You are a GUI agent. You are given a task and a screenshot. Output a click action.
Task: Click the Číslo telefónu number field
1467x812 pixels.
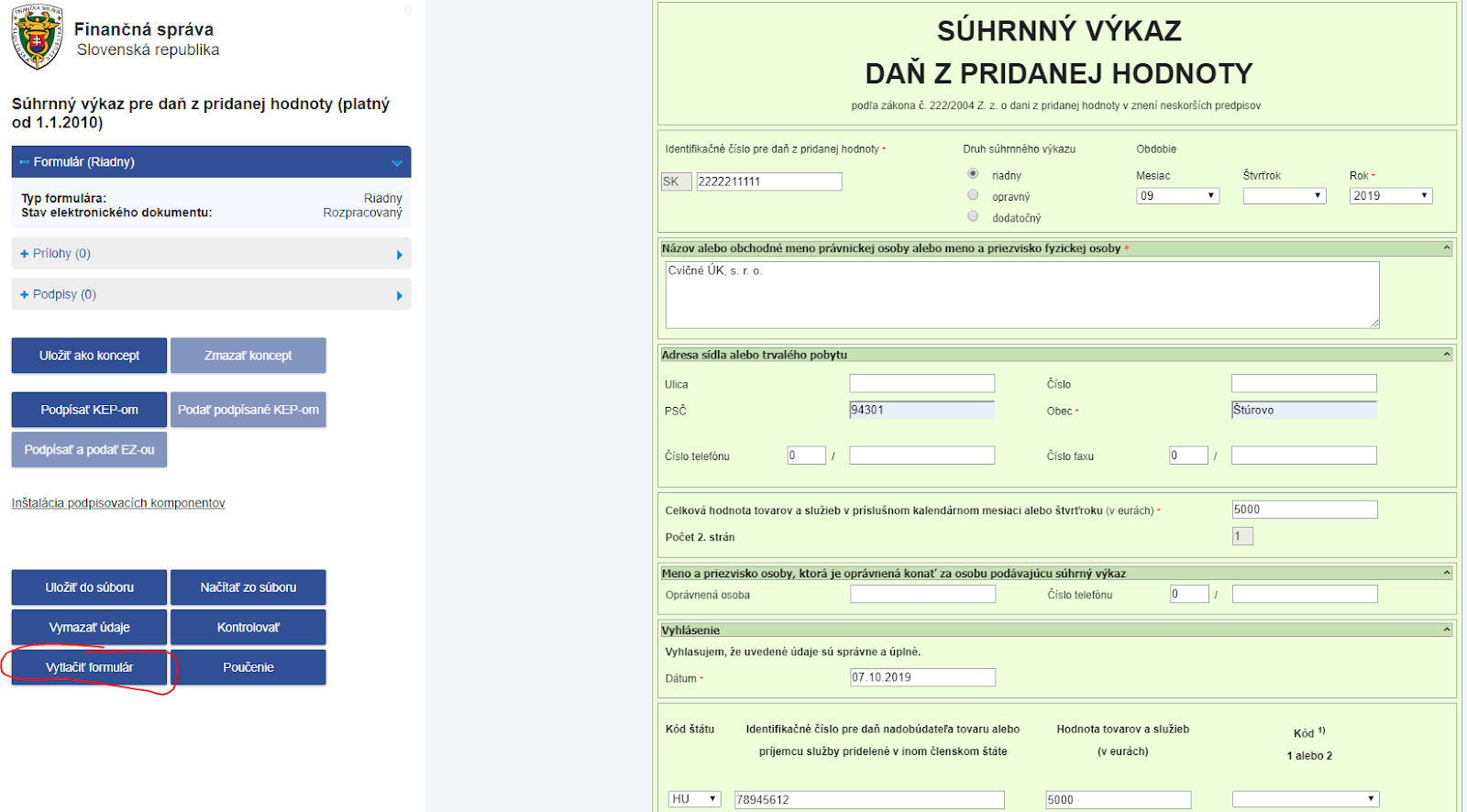[x=922, y=455]
